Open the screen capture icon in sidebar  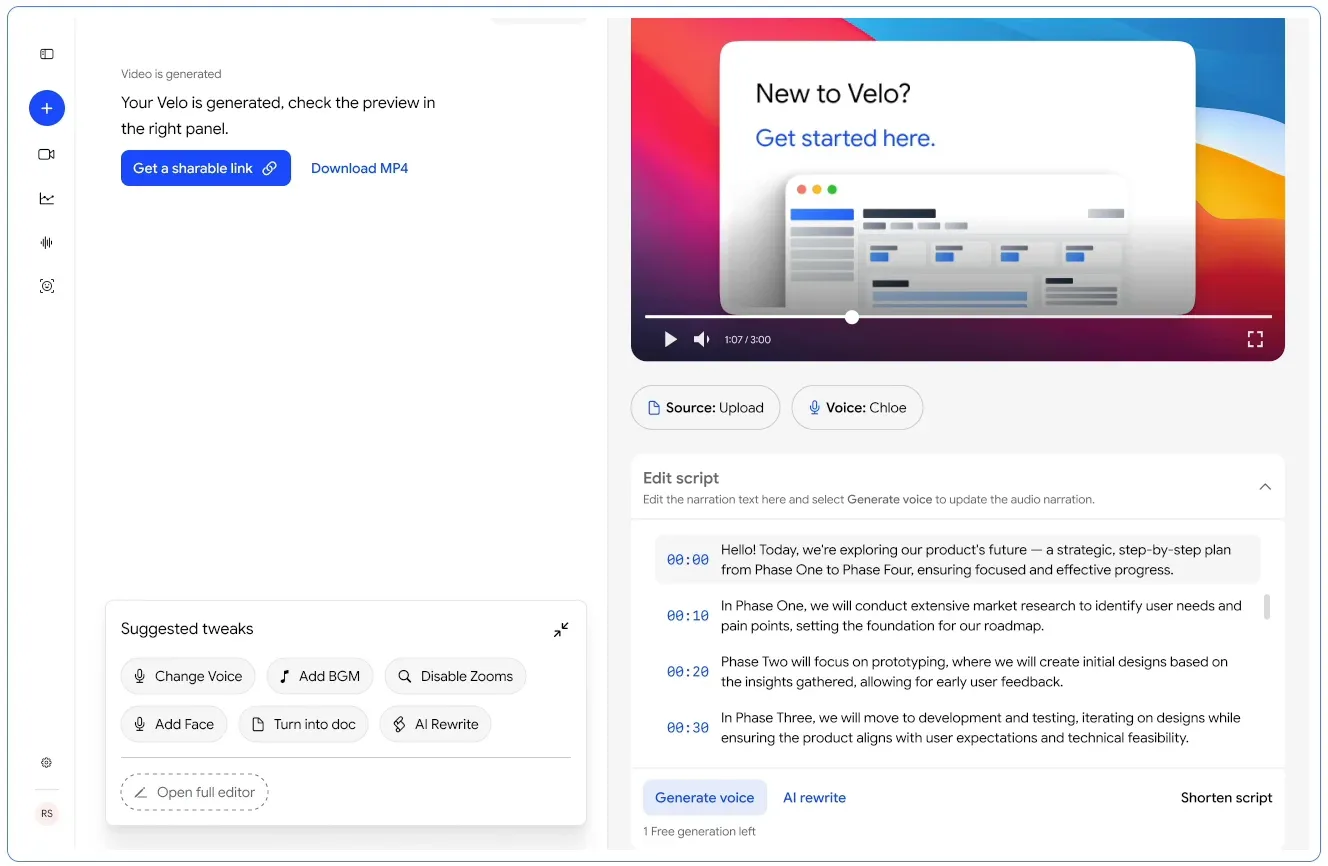coord(47,286)
